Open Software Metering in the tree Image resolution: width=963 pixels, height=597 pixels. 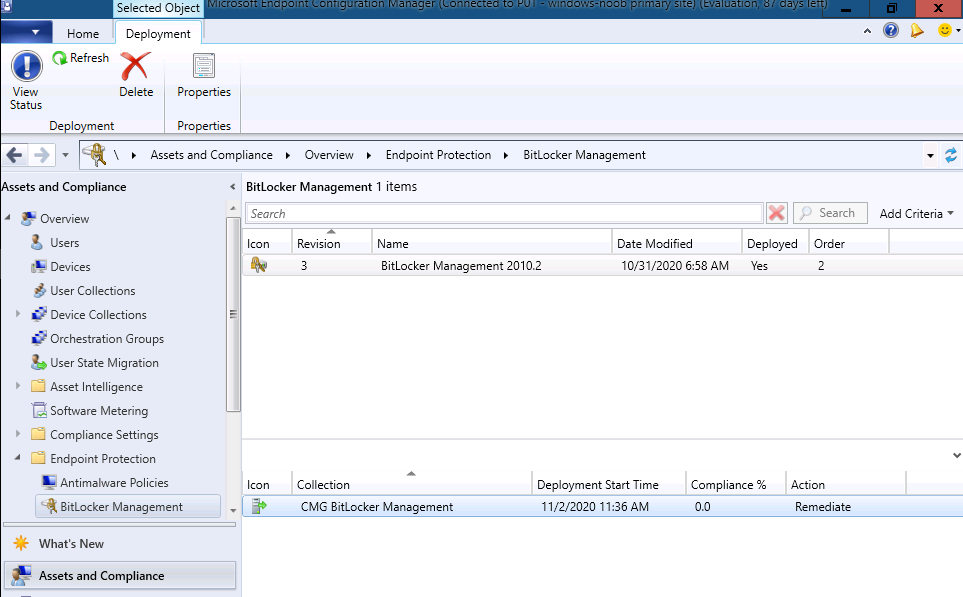coord(99,411)
